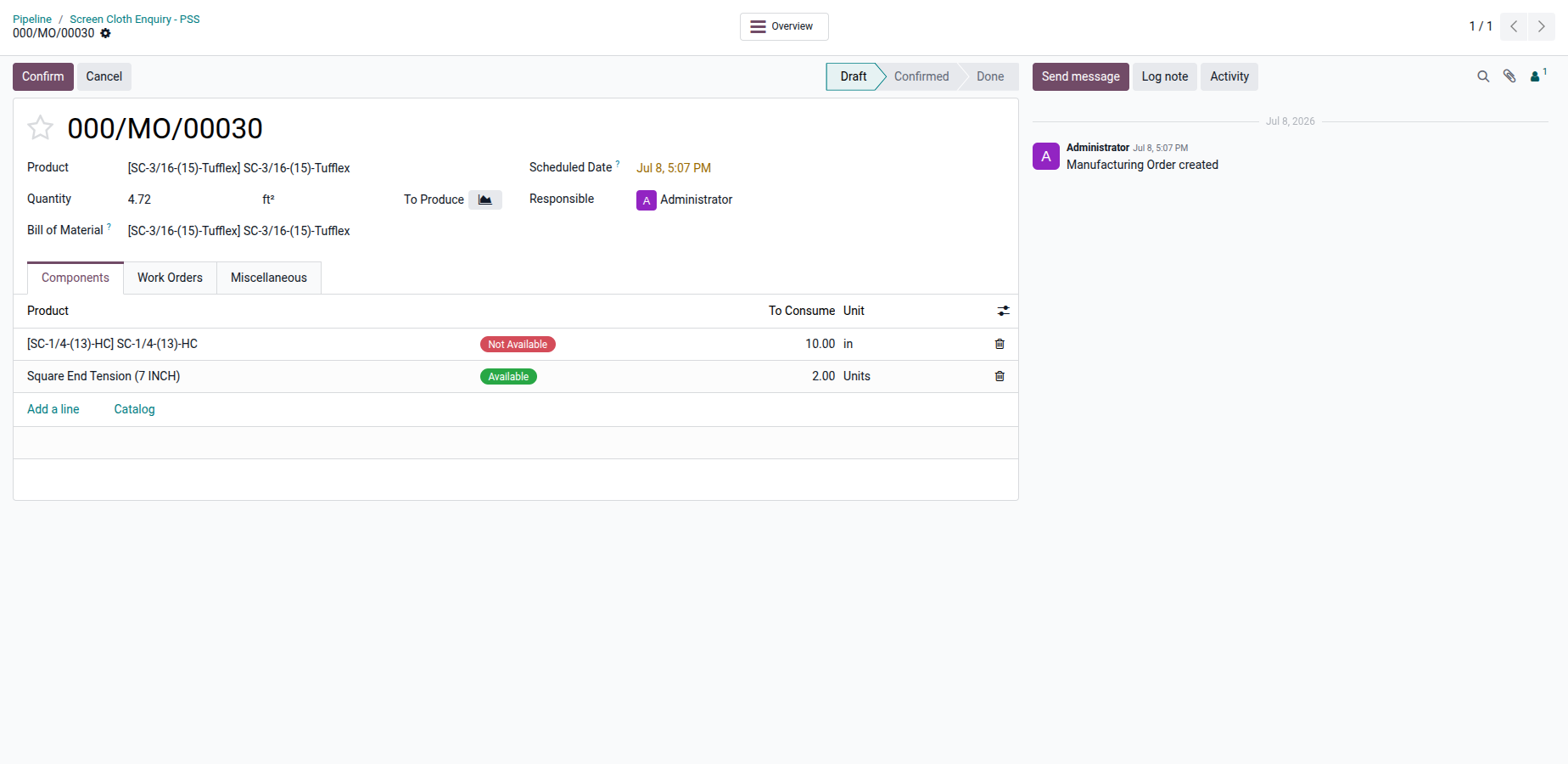Screen dimensions: 1568x764
Task: Mark order as favorite with star icon
Action: point(40,128)
